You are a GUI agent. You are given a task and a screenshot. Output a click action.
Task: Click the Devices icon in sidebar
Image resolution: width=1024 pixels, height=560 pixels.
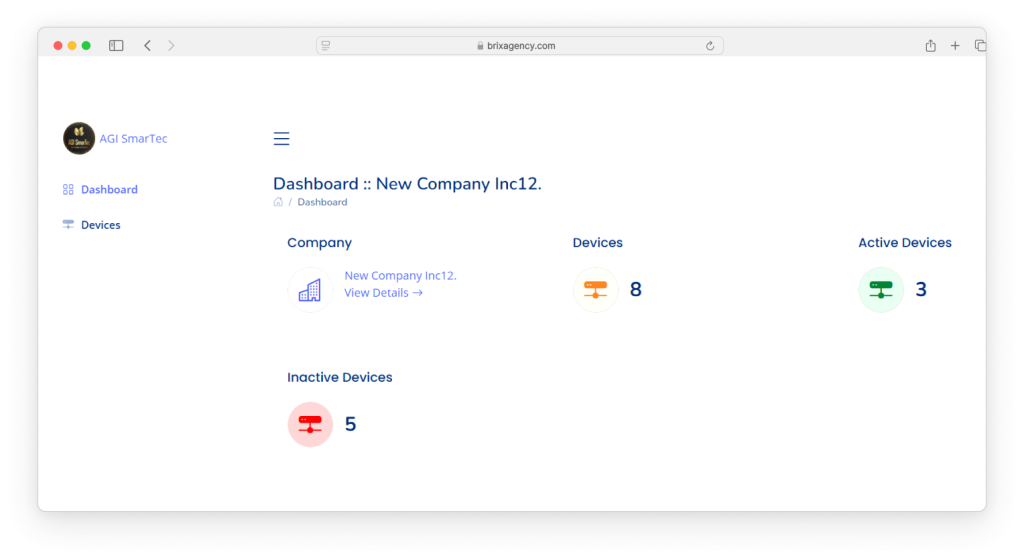tap(68, 225)
